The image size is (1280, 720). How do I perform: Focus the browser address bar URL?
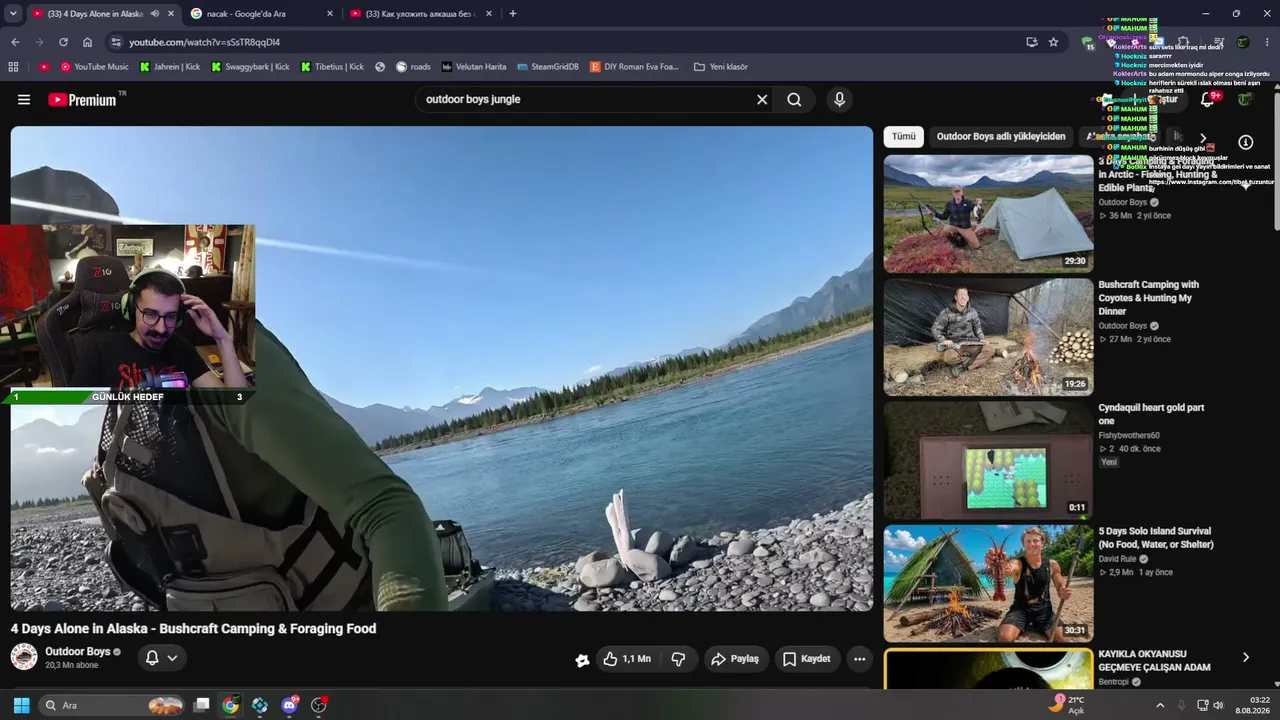click(x=204, y=42)
